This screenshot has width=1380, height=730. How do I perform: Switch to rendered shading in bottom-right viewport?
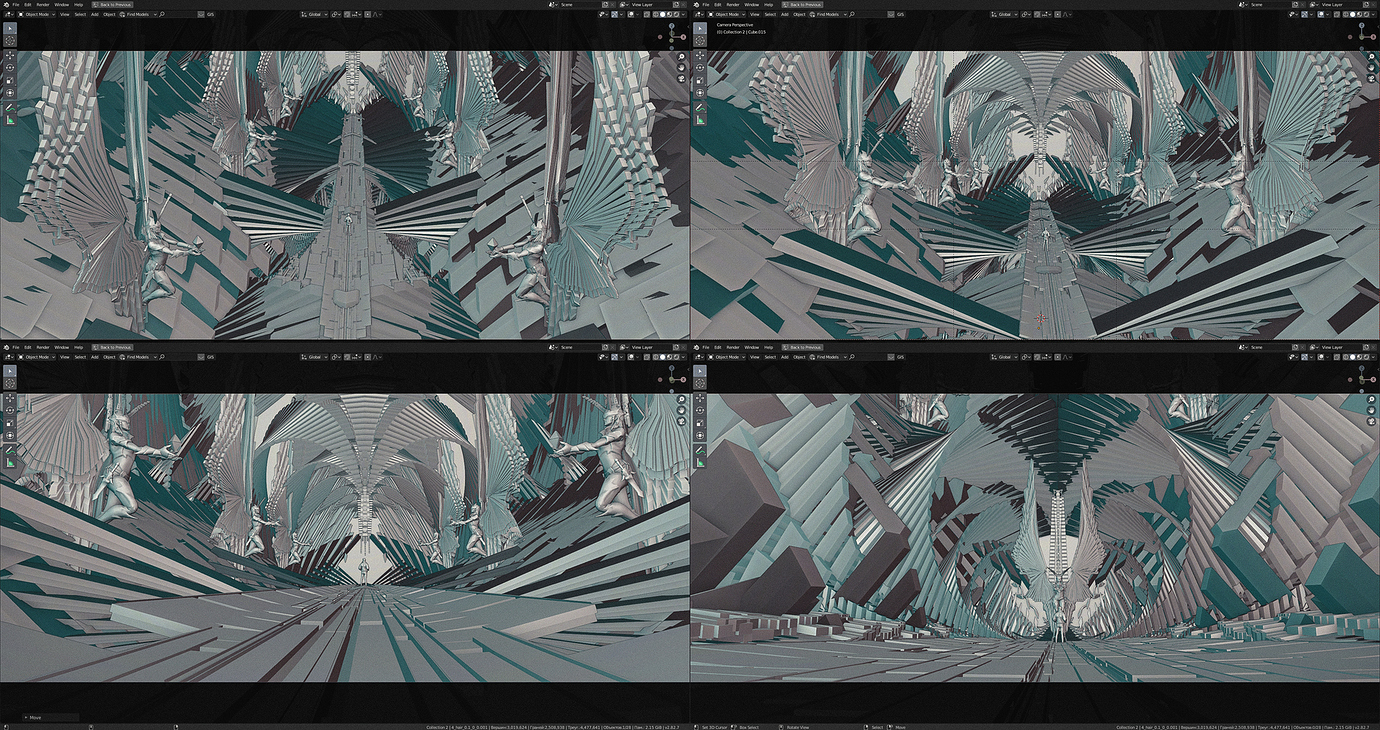[x=1366, y=357]
